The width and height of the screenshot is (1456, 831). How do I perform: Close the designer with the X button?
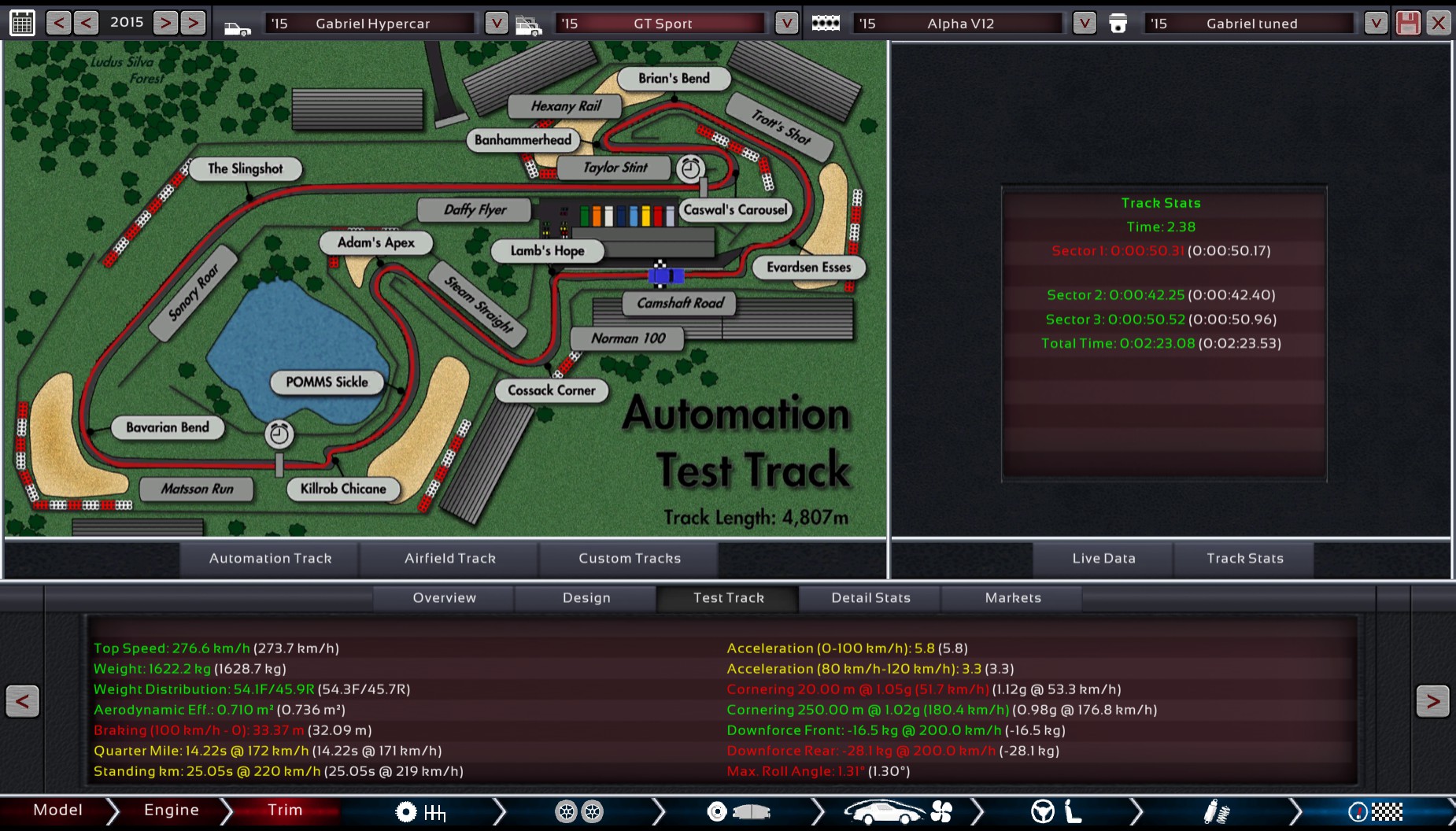point(1439,23)
